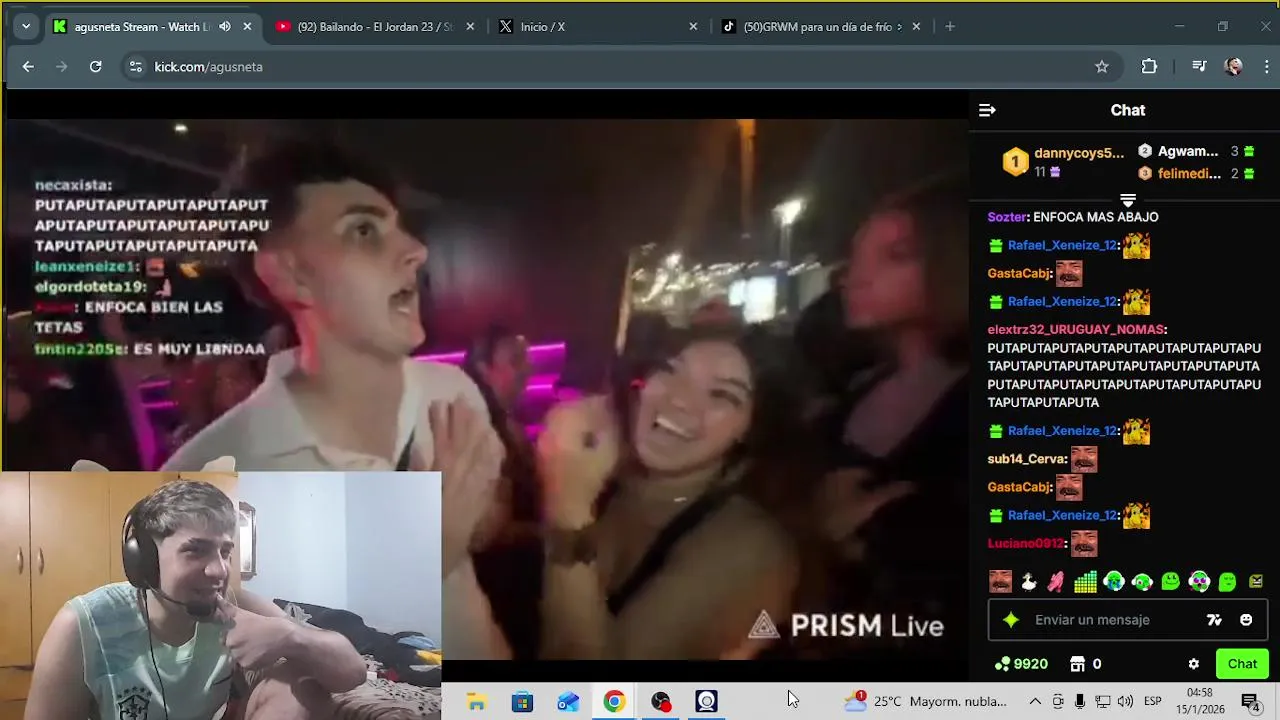
Task: Click Agwam... second place gifter
Action: tap(1188, 152)
